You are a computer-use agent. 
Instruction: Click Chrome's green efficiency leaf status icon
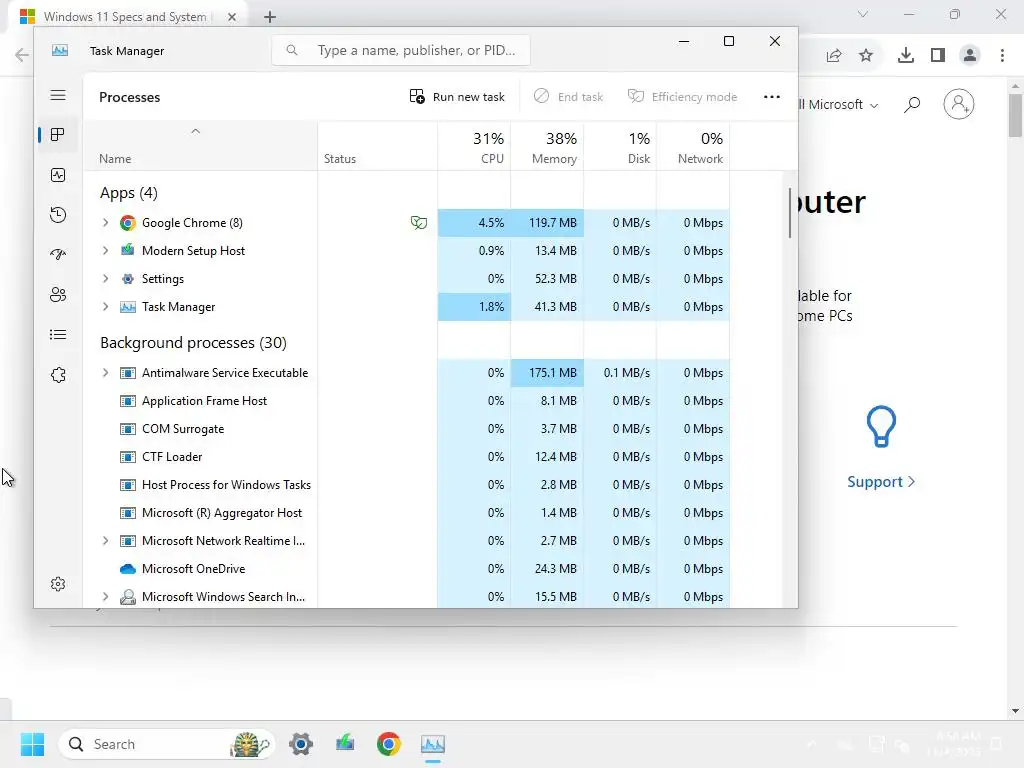(x=419, y=223)
